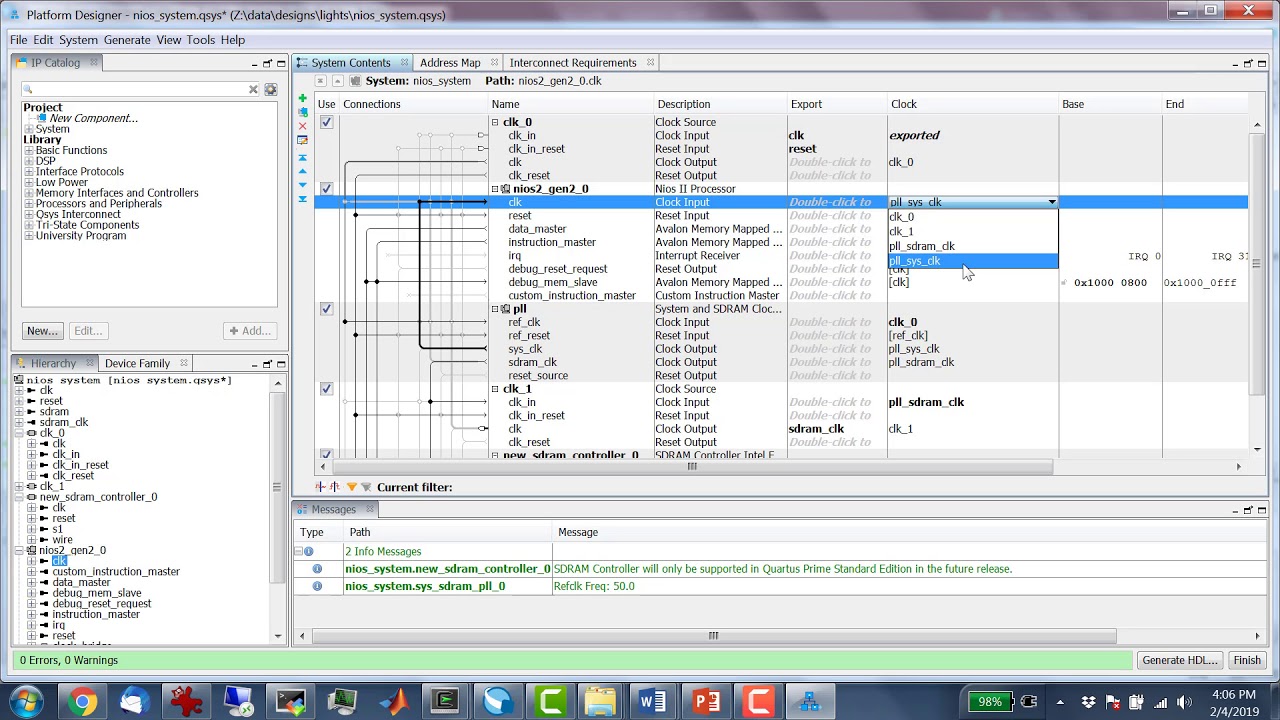Select clk_0 from the clock dropdown list
Screen dimensions: 1280x720
[972, 217]
